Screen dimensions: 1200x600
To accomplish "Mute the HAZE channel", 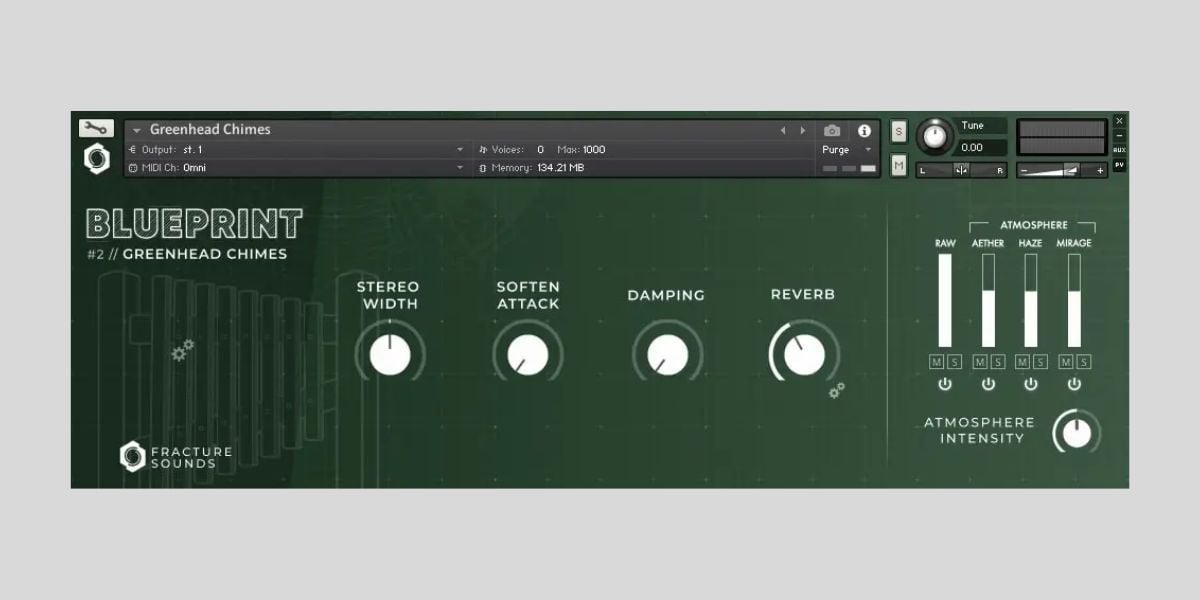I will point(1023,361).
